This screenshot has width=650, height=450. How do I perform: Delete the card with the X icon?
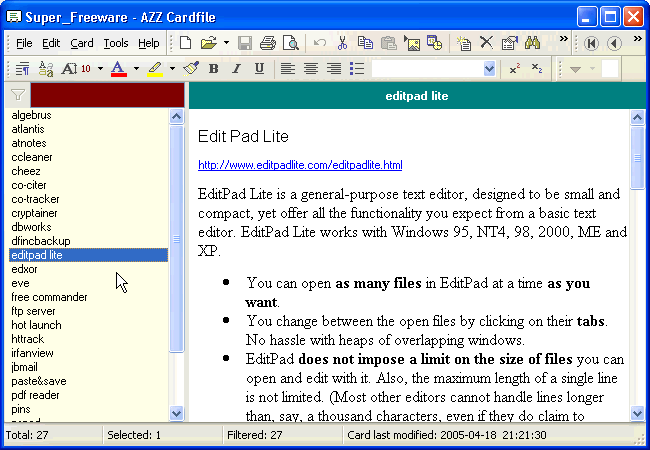(486, 43)
